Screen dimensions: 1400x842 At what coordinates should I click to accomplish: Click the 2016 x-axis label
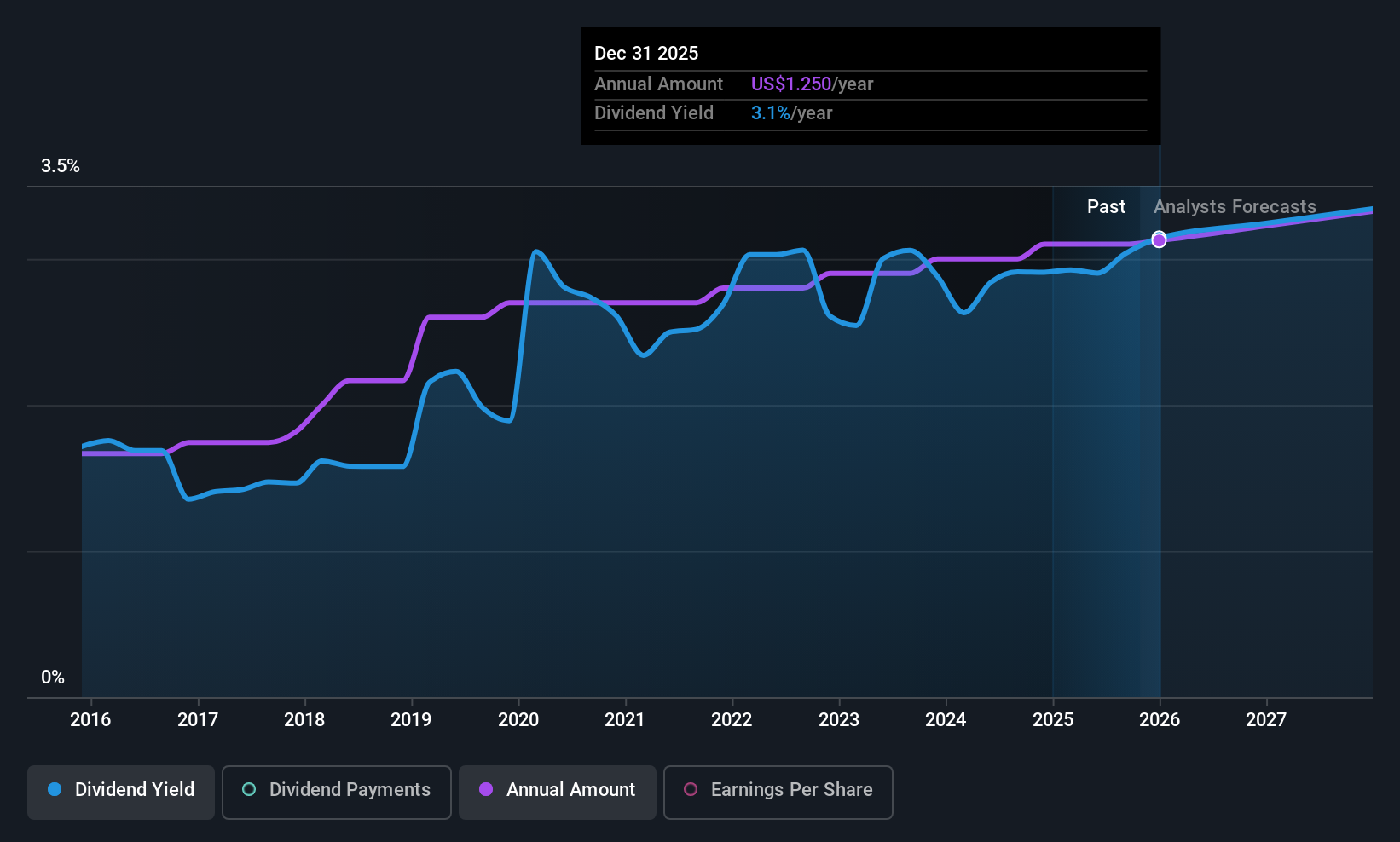[90, 720]
